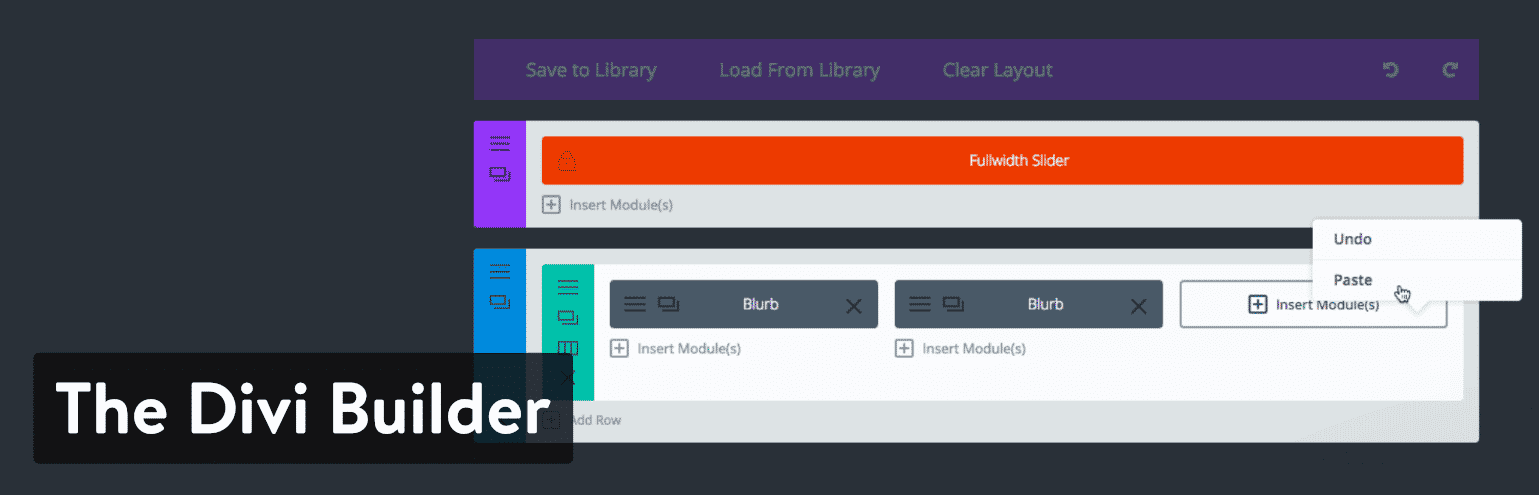Click Save to Library
The image size is (1539, 495).
tap(591, 70)
